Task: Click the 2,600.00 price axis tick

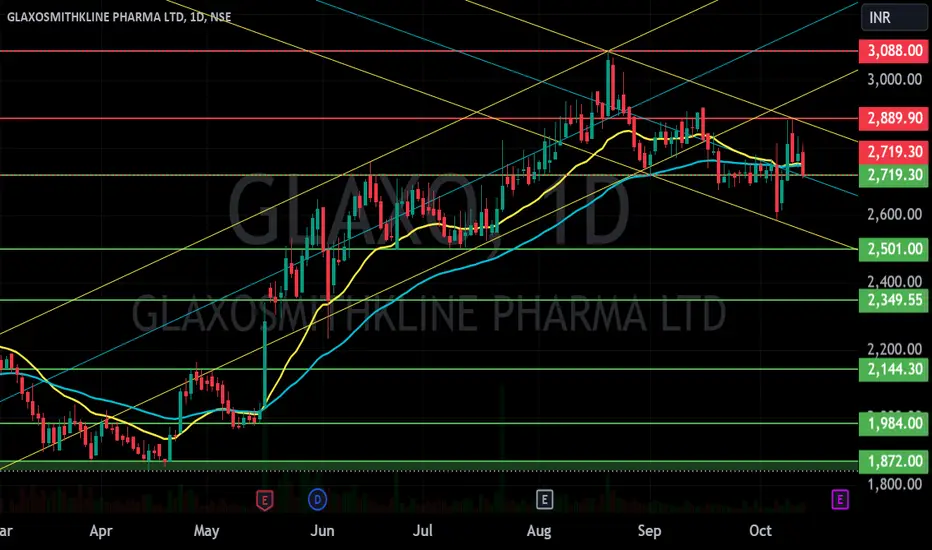Action: tap(895, 215)
